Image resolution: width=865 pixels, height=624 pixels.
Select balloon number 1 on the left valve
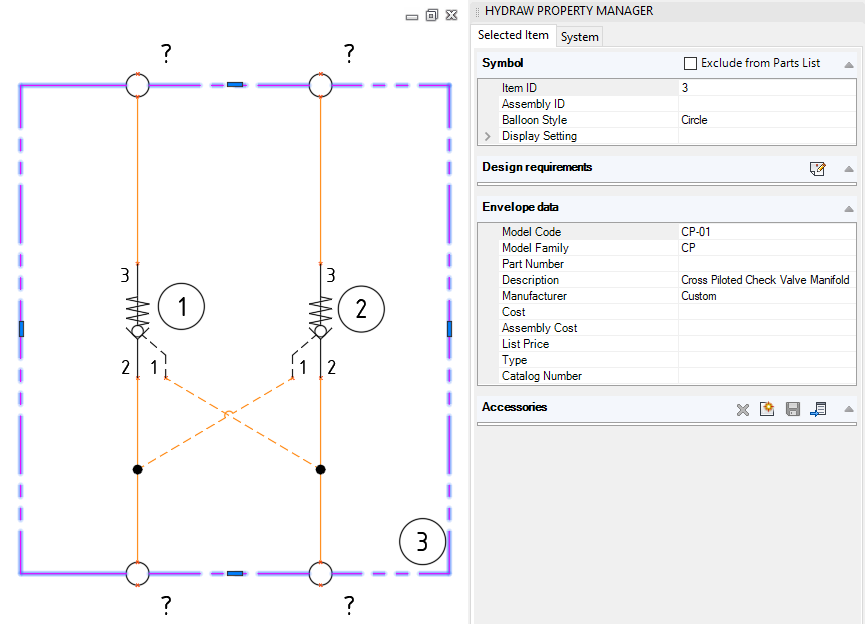(181, 307)
